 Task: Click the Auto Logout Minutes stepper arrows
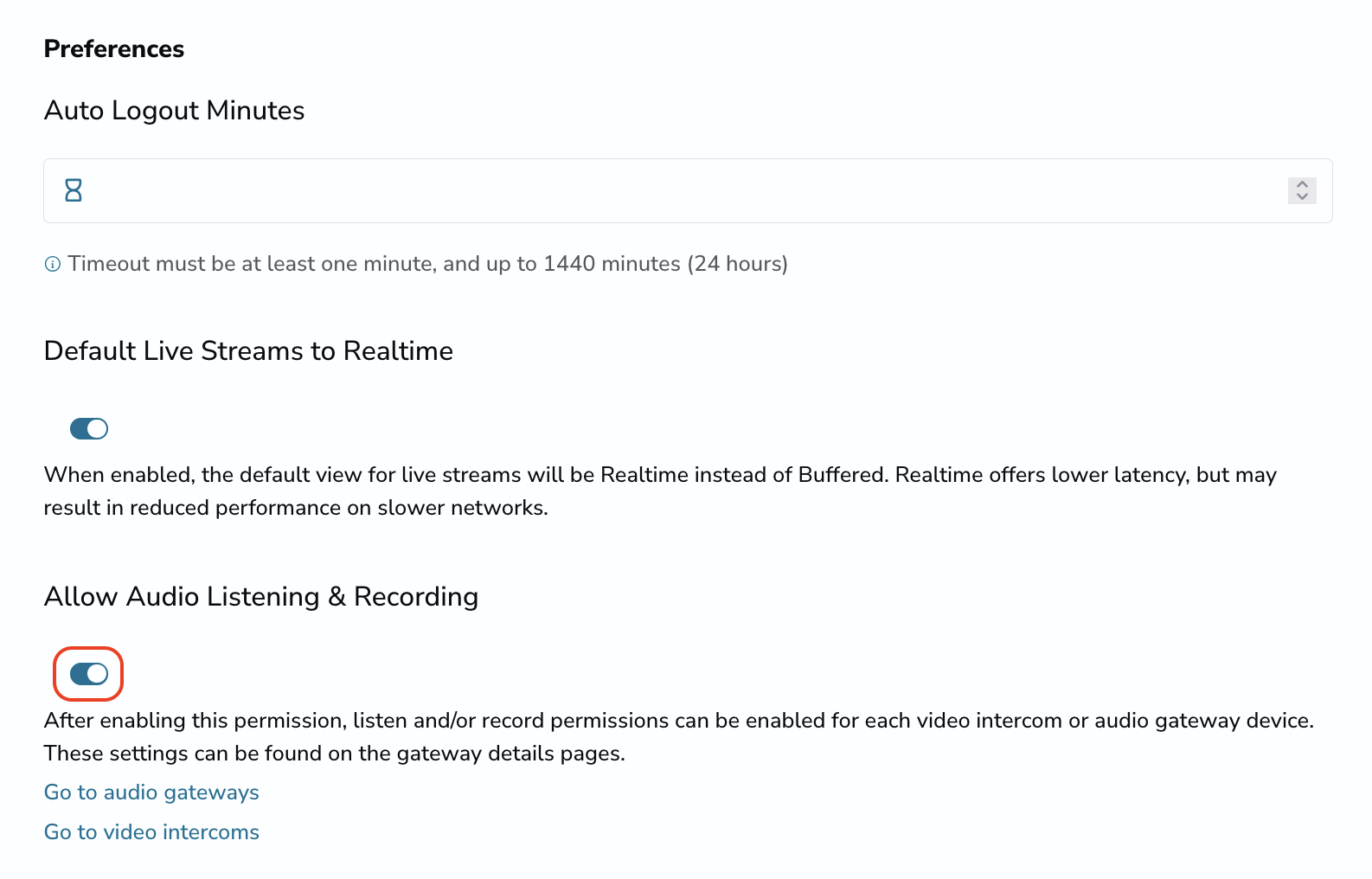(x=1302, y=190)
